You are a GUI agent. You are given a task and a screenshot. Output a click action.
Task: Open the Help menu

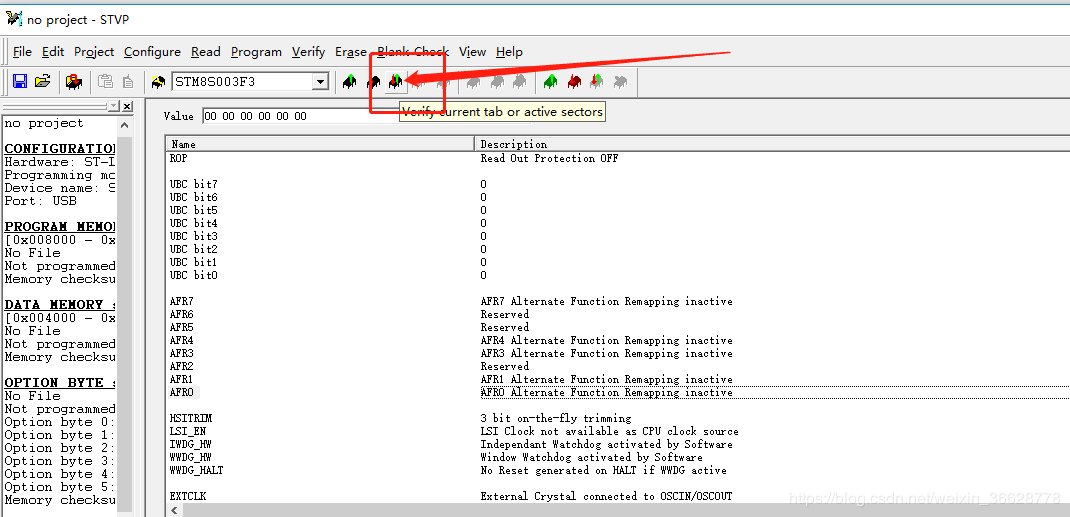(509, 52)
